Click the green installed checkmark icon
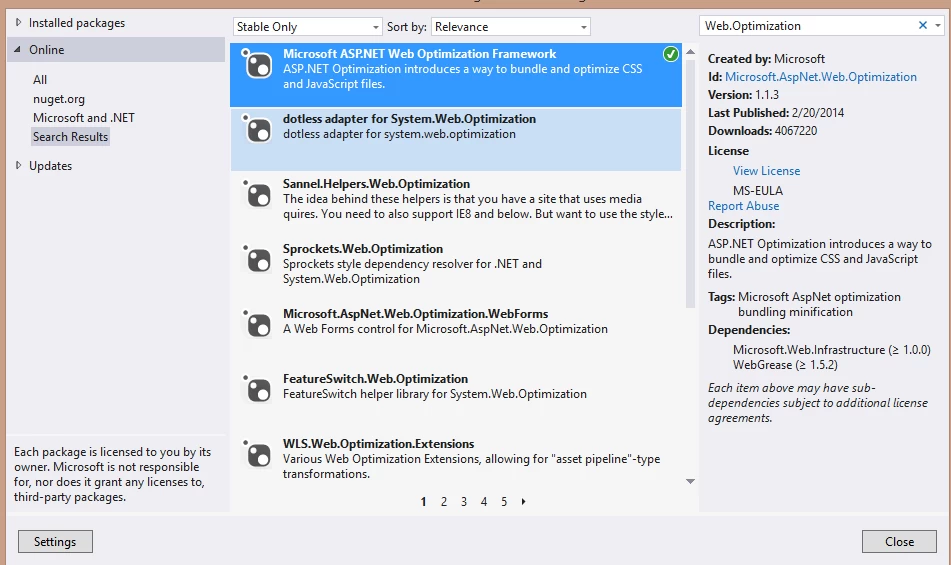Viewport: 951px width, 565px height. point(670,54)
